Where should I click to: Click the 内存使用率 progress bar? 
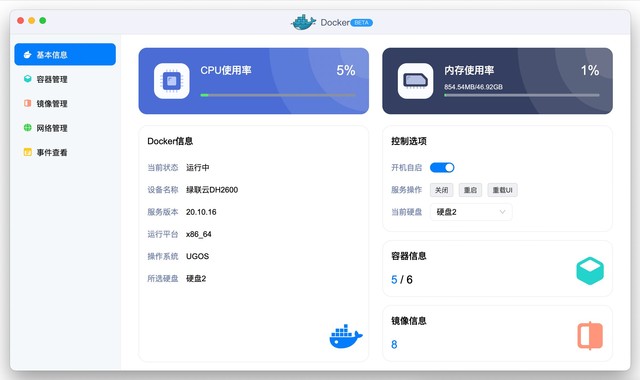[522, 95]
